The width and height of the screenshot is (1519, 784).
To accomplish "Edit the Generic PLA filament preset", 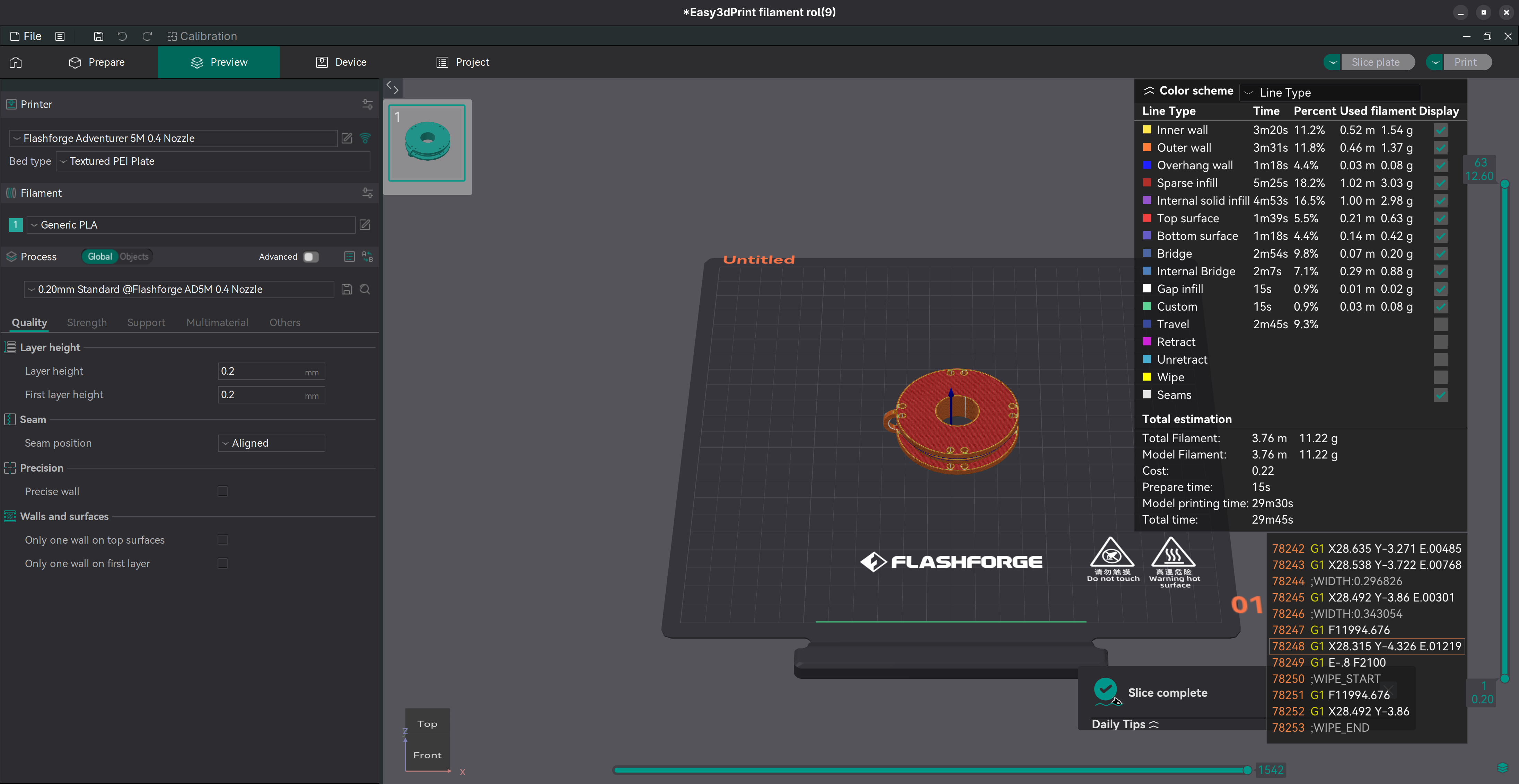I will pos(365,225).
